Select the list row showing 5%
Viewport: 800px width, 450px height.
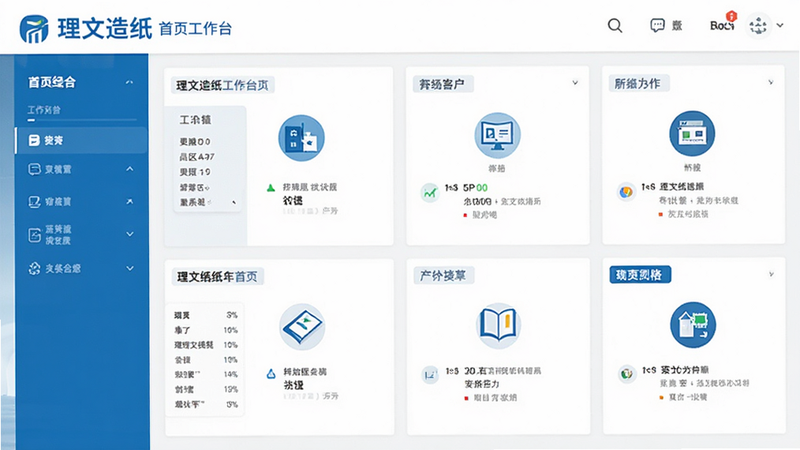(206, 404)
